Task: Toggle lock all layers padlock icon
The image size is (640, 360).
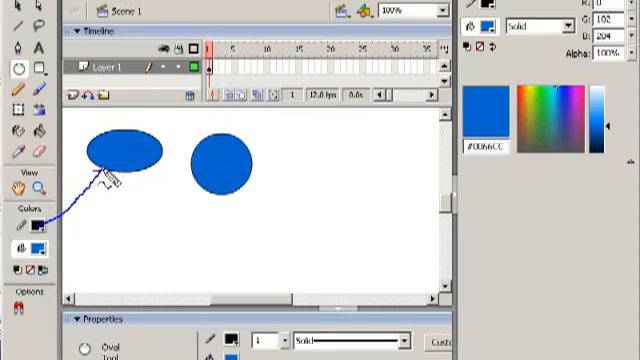Action: point(178,49)
